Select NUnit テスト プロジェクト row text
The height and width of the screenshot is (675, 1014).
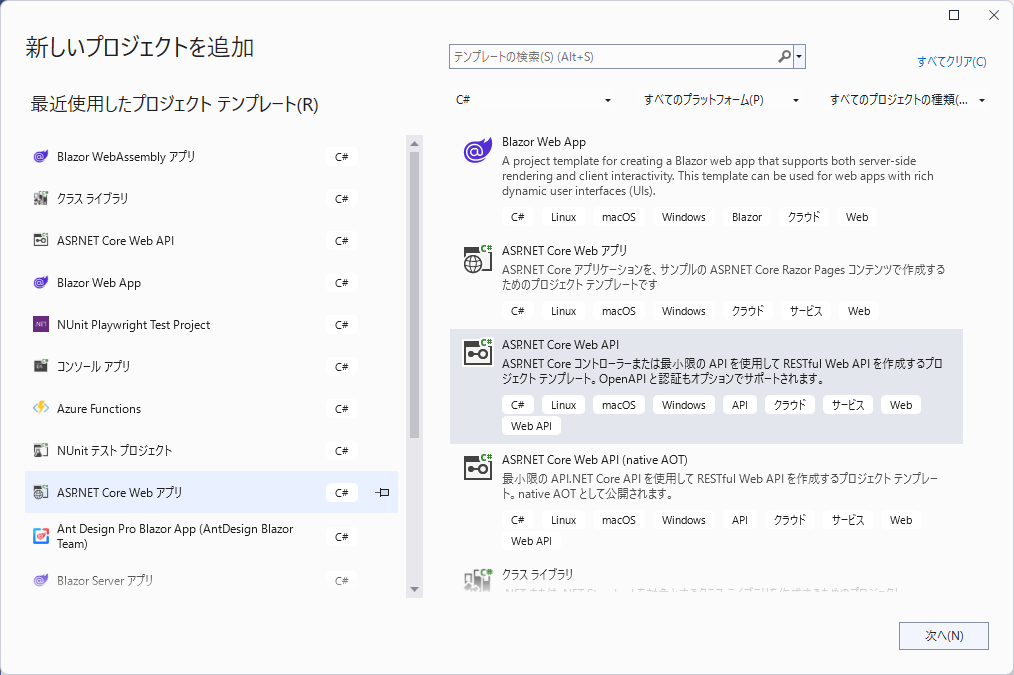tap(114, 451)
